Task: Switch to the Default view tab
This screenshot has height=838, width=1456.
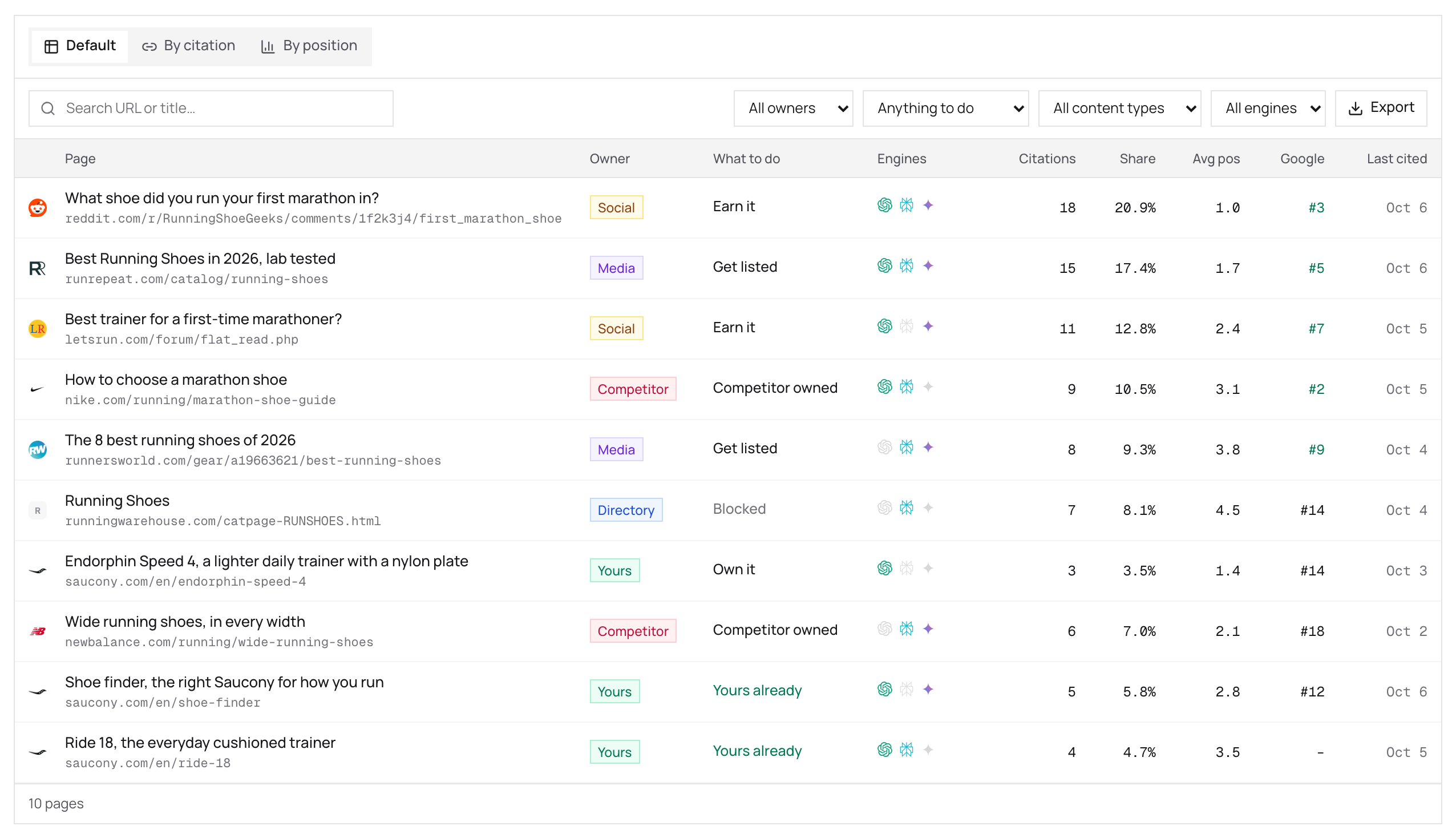Action: [80, 46]
